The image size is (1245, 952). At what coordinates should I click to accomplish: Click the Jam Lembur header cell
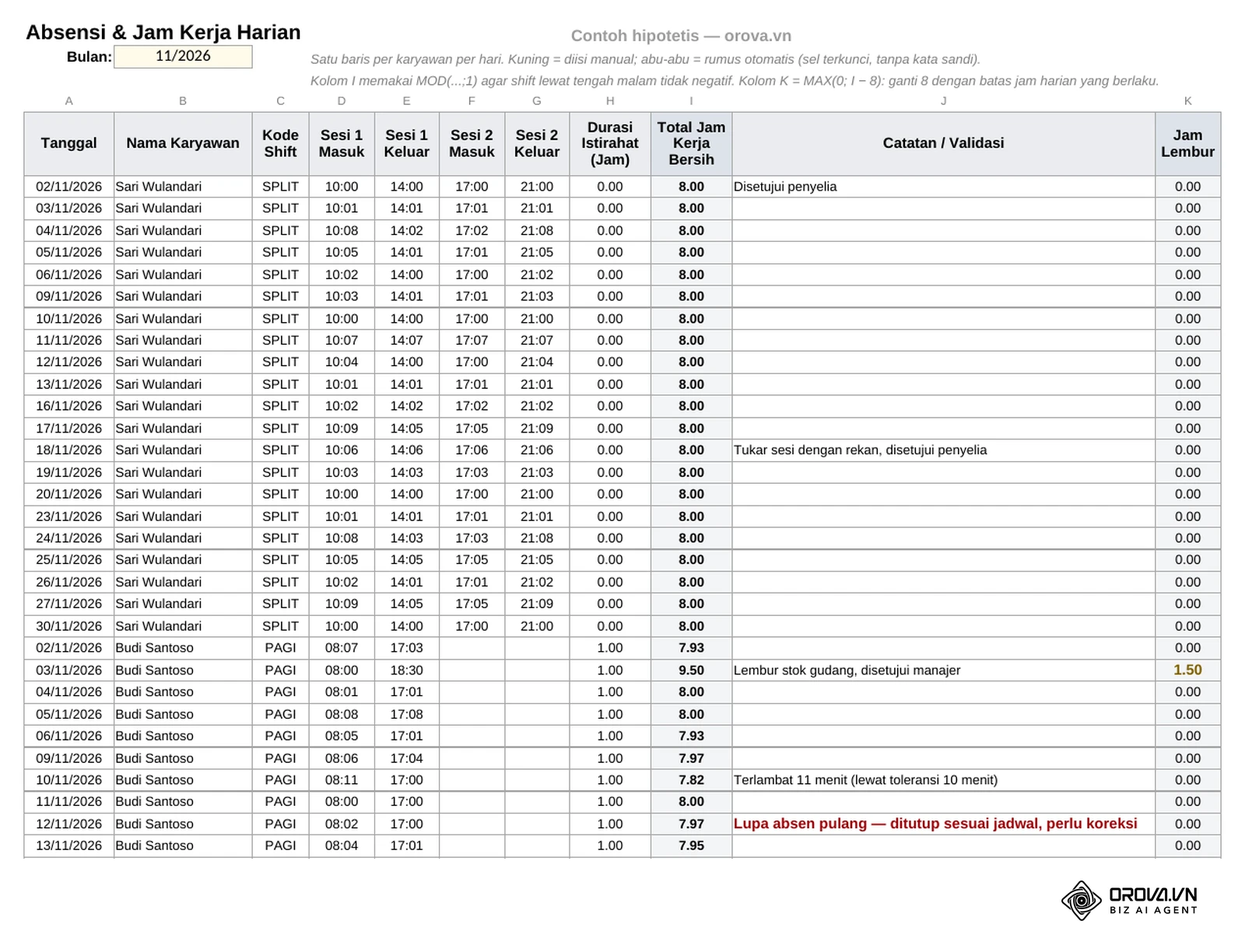(1187, 143)
